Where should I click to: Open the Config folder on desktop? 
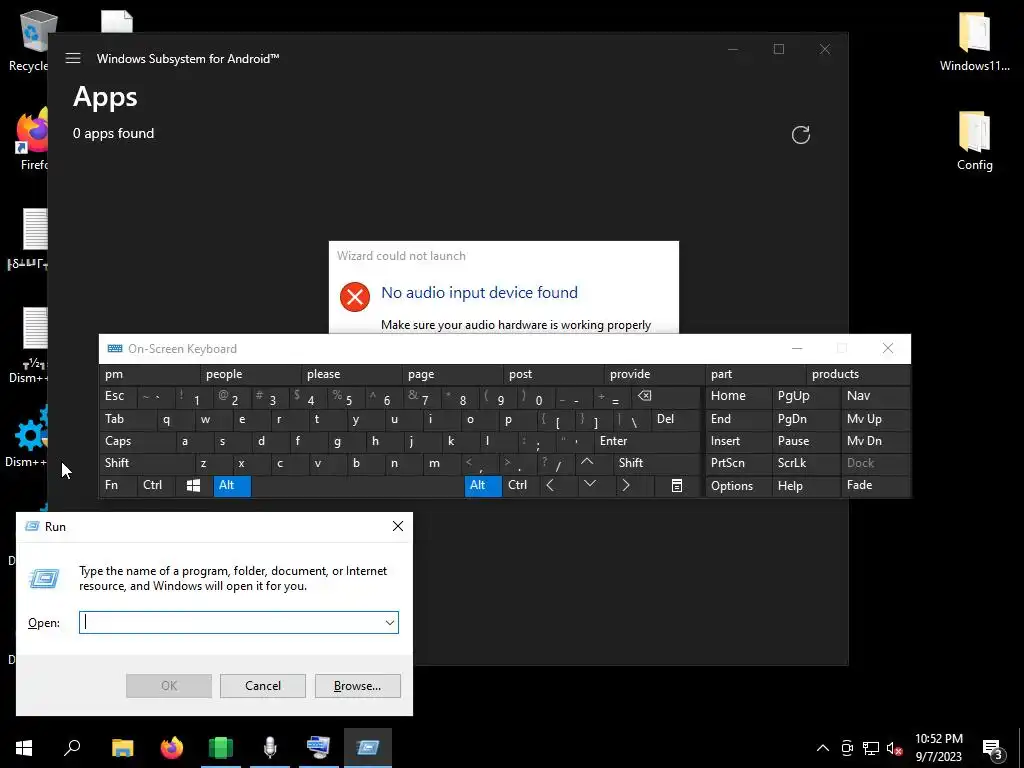coord(974,140)
